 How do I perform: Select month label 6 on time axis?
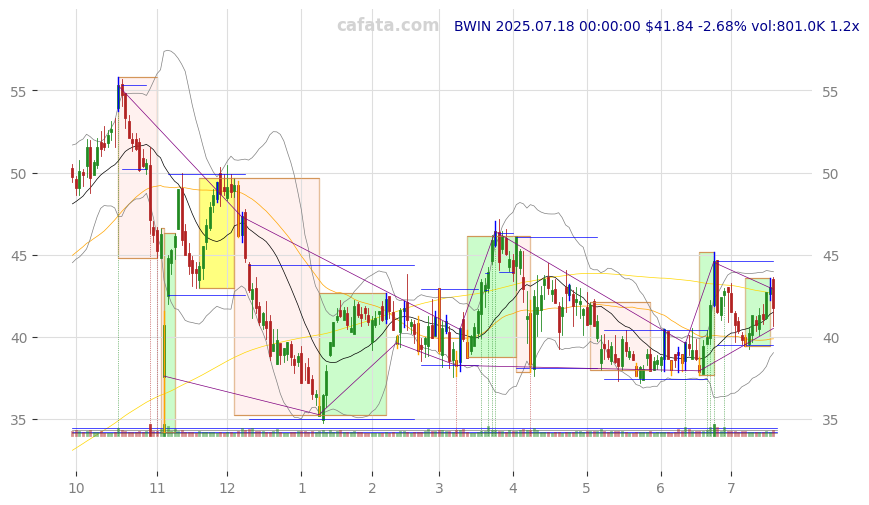click(x=660, y=488)
